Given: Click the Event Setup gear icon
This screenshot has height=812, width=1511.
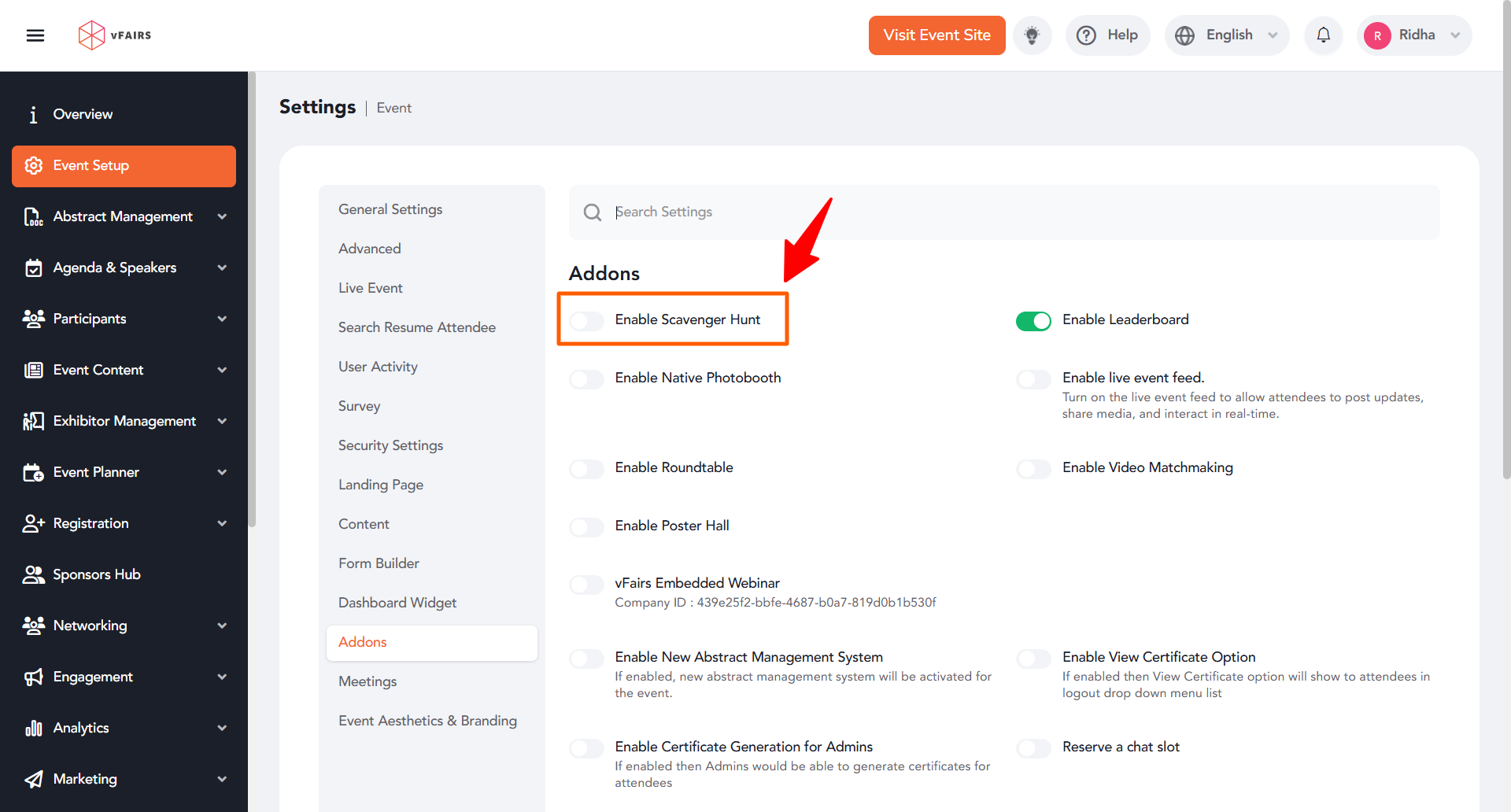Looking at the screenshot, I should tap(33, 166).
